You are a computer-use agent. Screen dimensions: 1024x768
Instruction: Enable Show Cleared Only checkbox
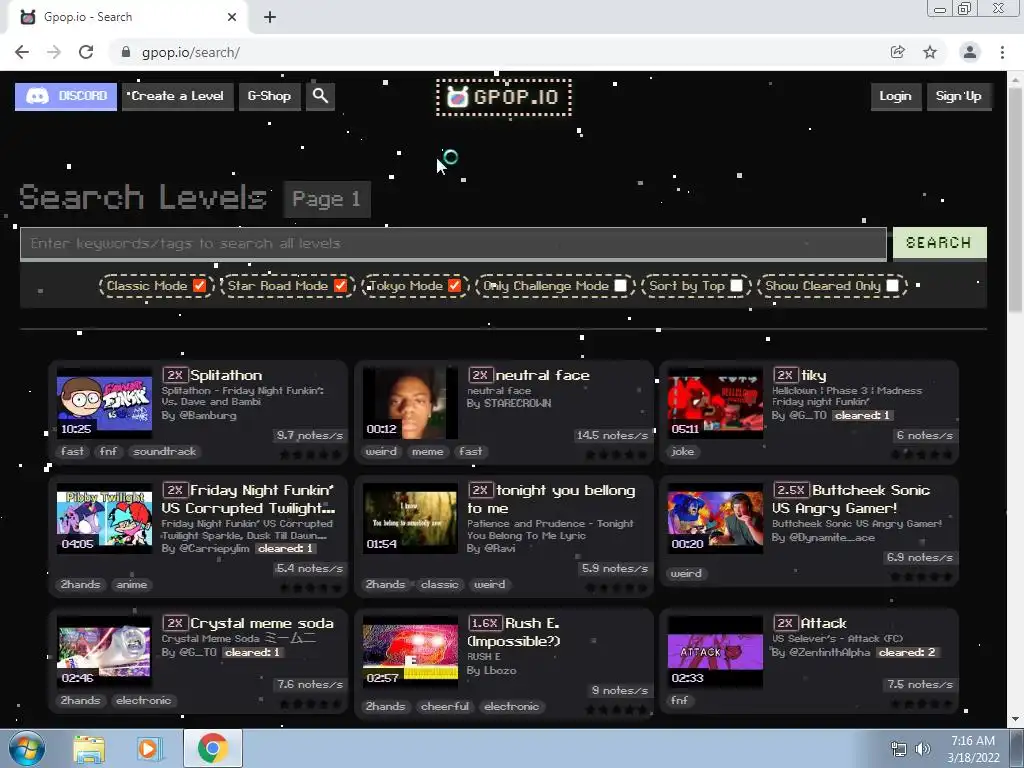[x=893, y=286]
